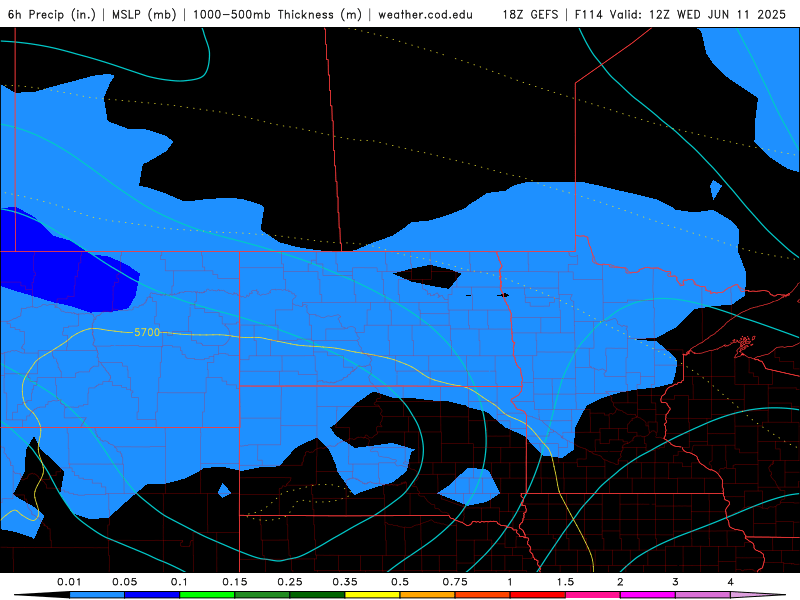
Task: Click the '0.35' legend value
Action: pyautogui.click(x=345, y=582)
